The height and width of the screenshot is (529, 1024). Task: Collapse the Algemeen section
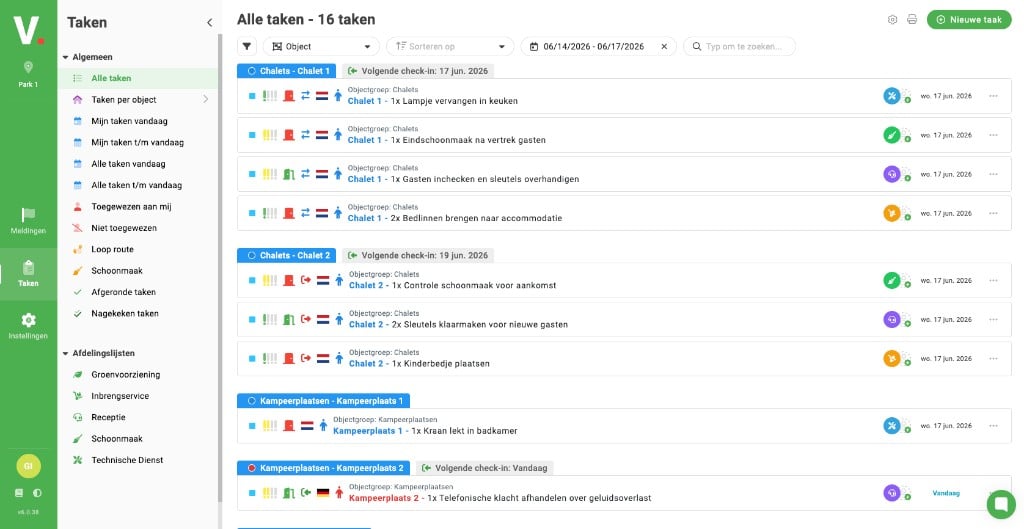[65, 57]
